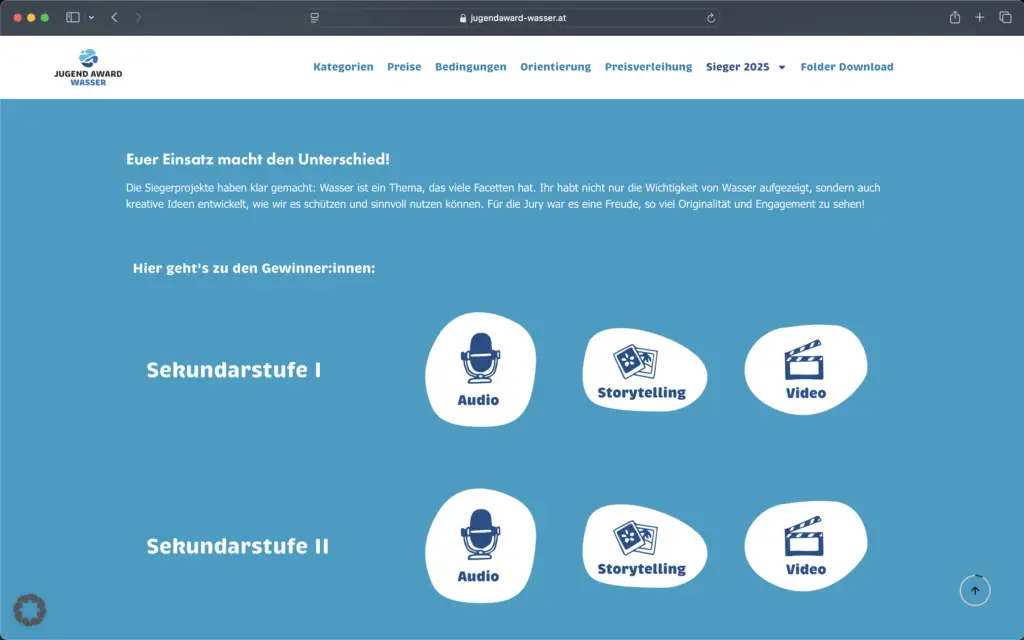Click the Jugend Award Wasser logo

click(88, 66)
